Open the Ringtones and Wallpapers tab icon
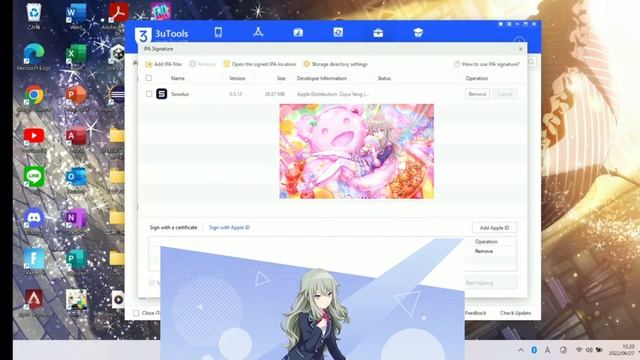 [x=298, y=32]
